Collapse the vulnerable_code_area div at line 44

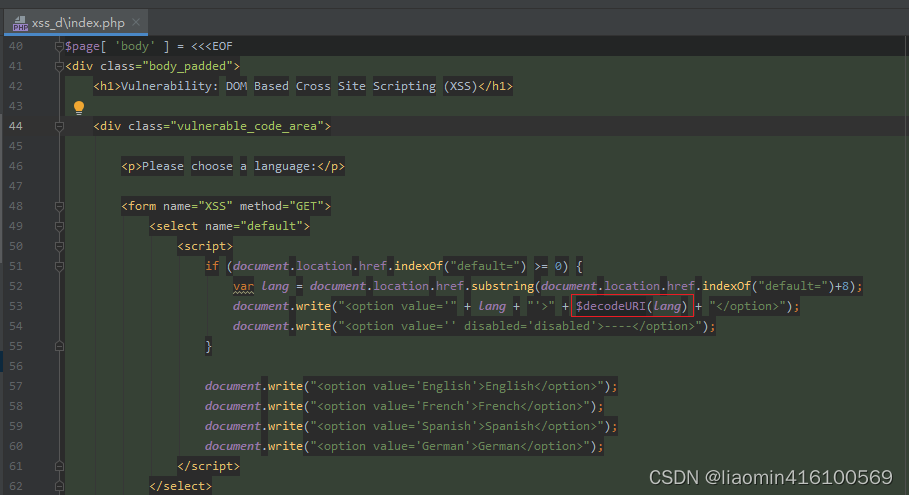59,126
